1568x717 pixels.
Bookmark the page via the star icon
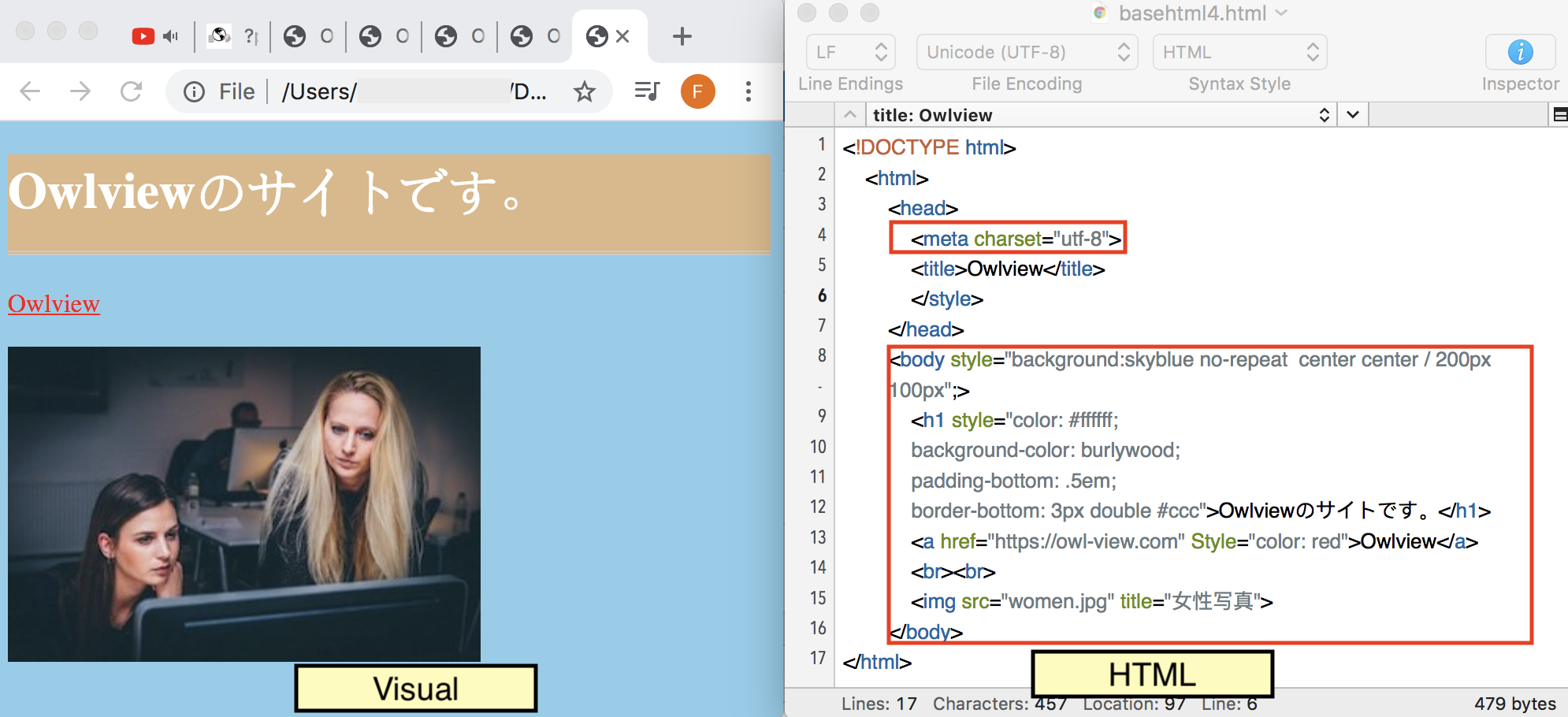585,91
